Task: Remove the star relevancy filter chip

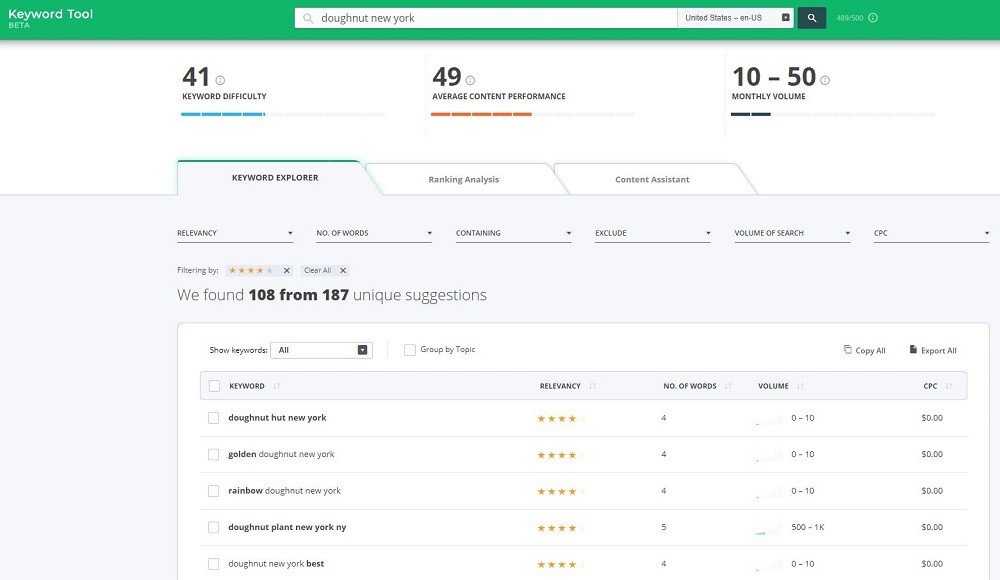Action: tap(286, 271)
